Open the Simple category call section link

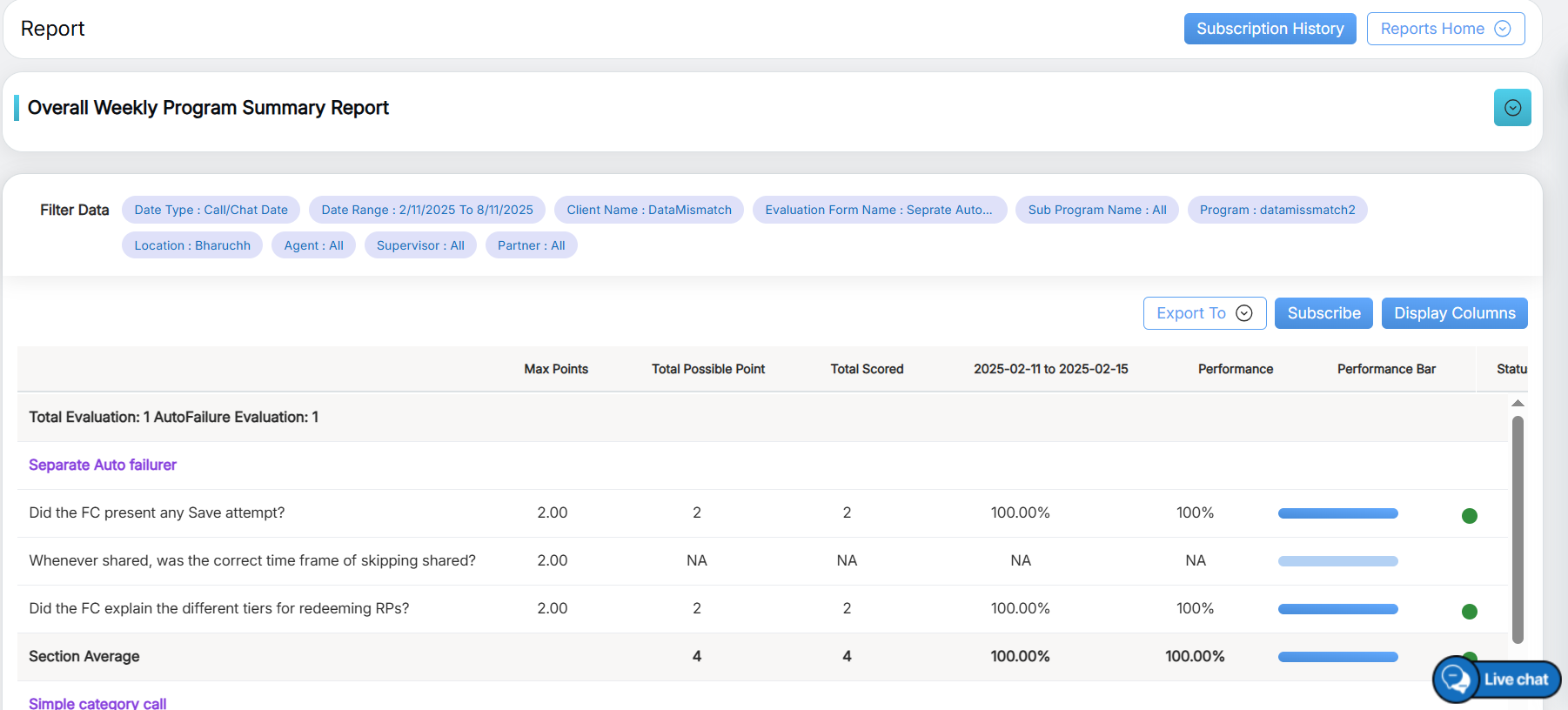[x=97, y=703]
